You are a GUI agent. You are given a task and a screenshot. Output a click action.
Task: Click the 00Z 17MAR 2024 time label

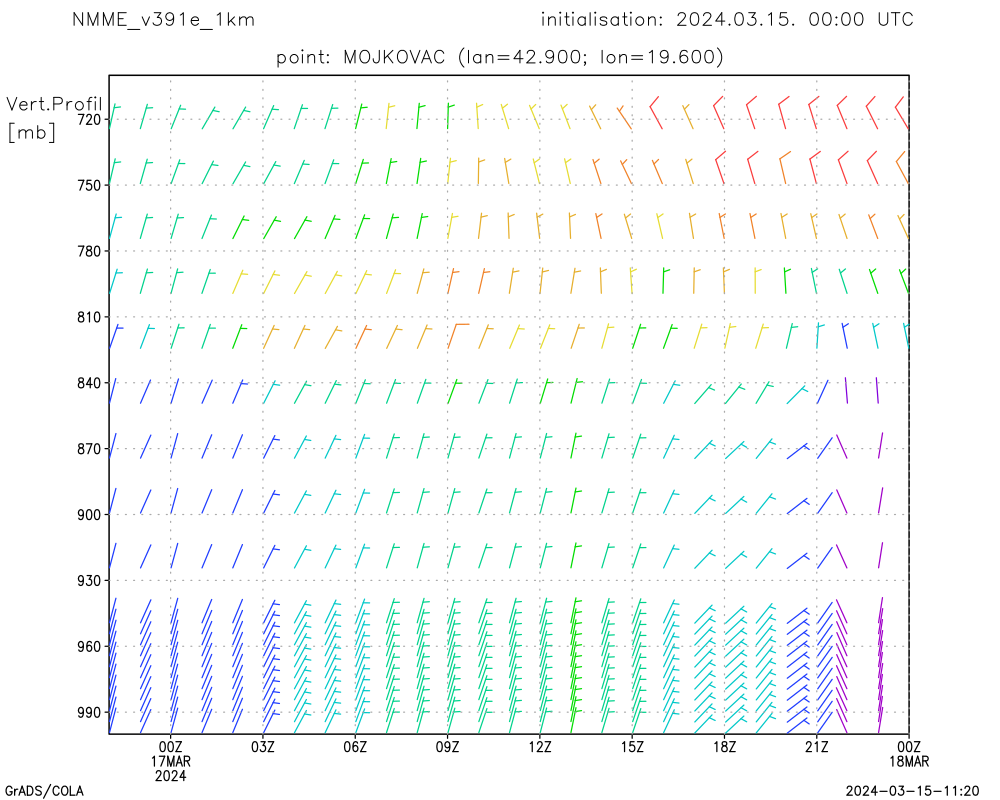(x=170, y=761)
